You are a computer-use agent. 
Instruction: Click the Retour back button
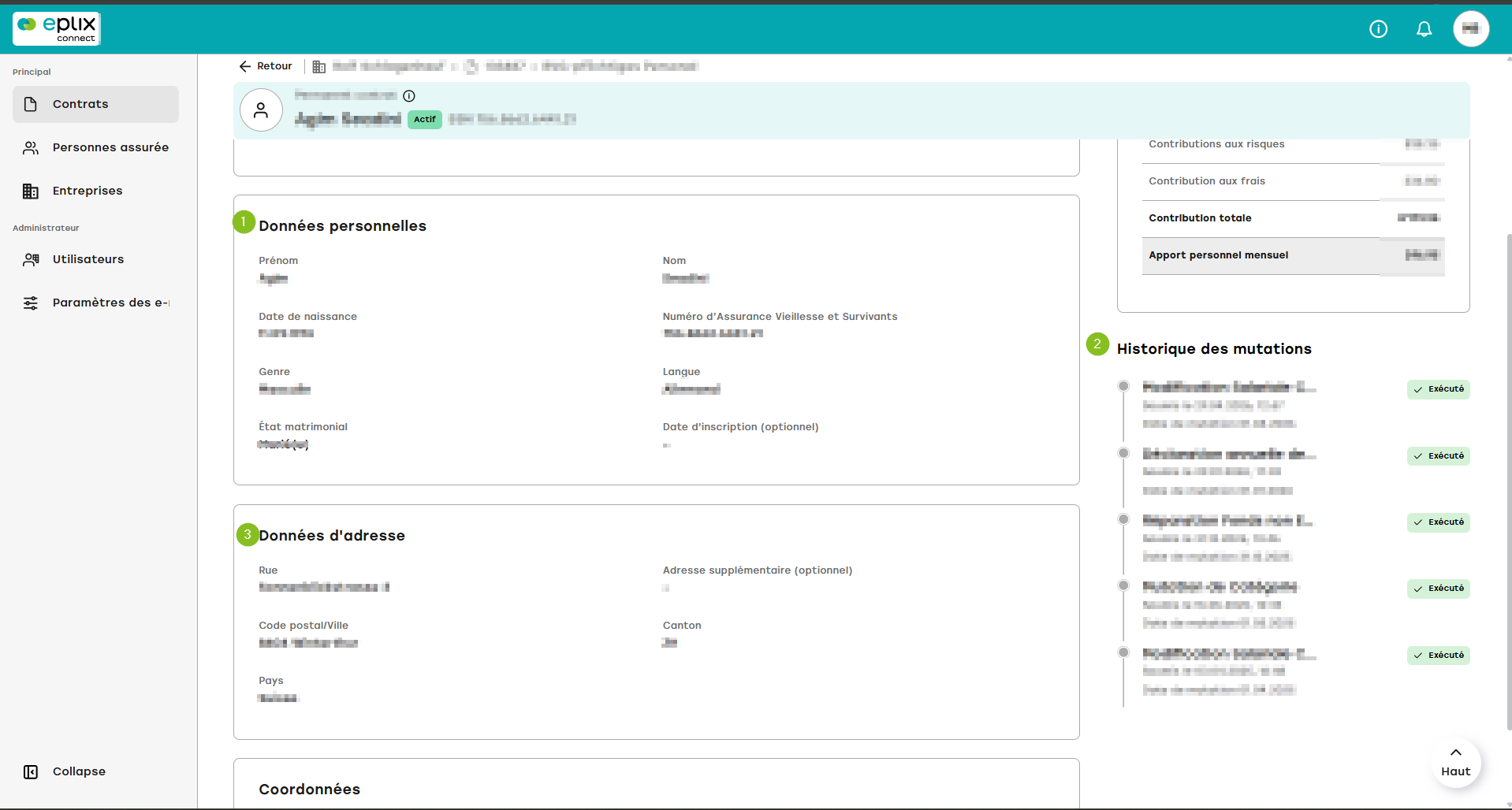[266, 66]
